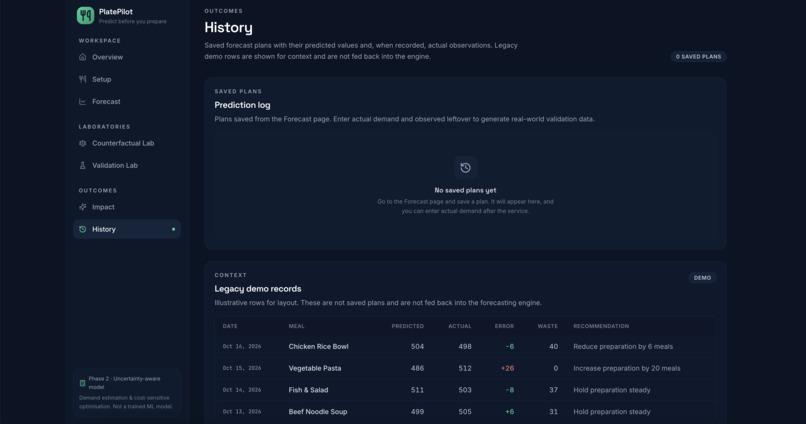Click the Oct 13, 2026 date cell

click(242, 412)
